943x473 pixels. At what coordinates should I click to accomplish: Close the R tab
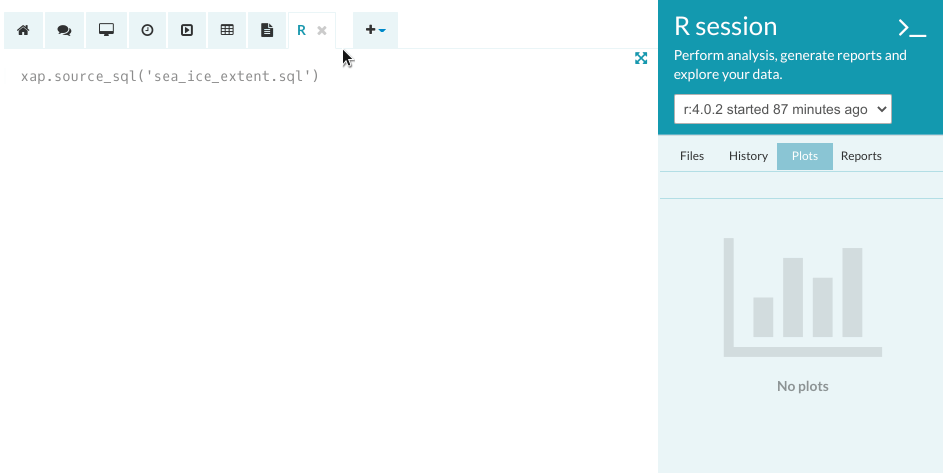click(x=322, y=31)
